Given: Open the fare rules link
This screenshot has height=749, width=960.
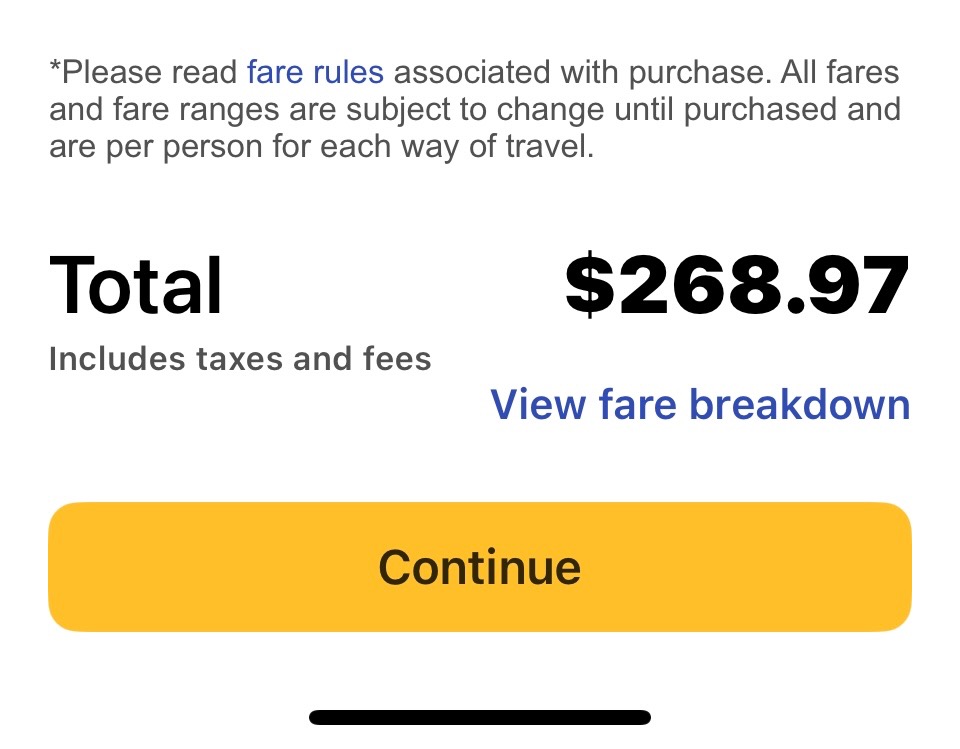Looking at the screenshot, I should click(315, 73).
